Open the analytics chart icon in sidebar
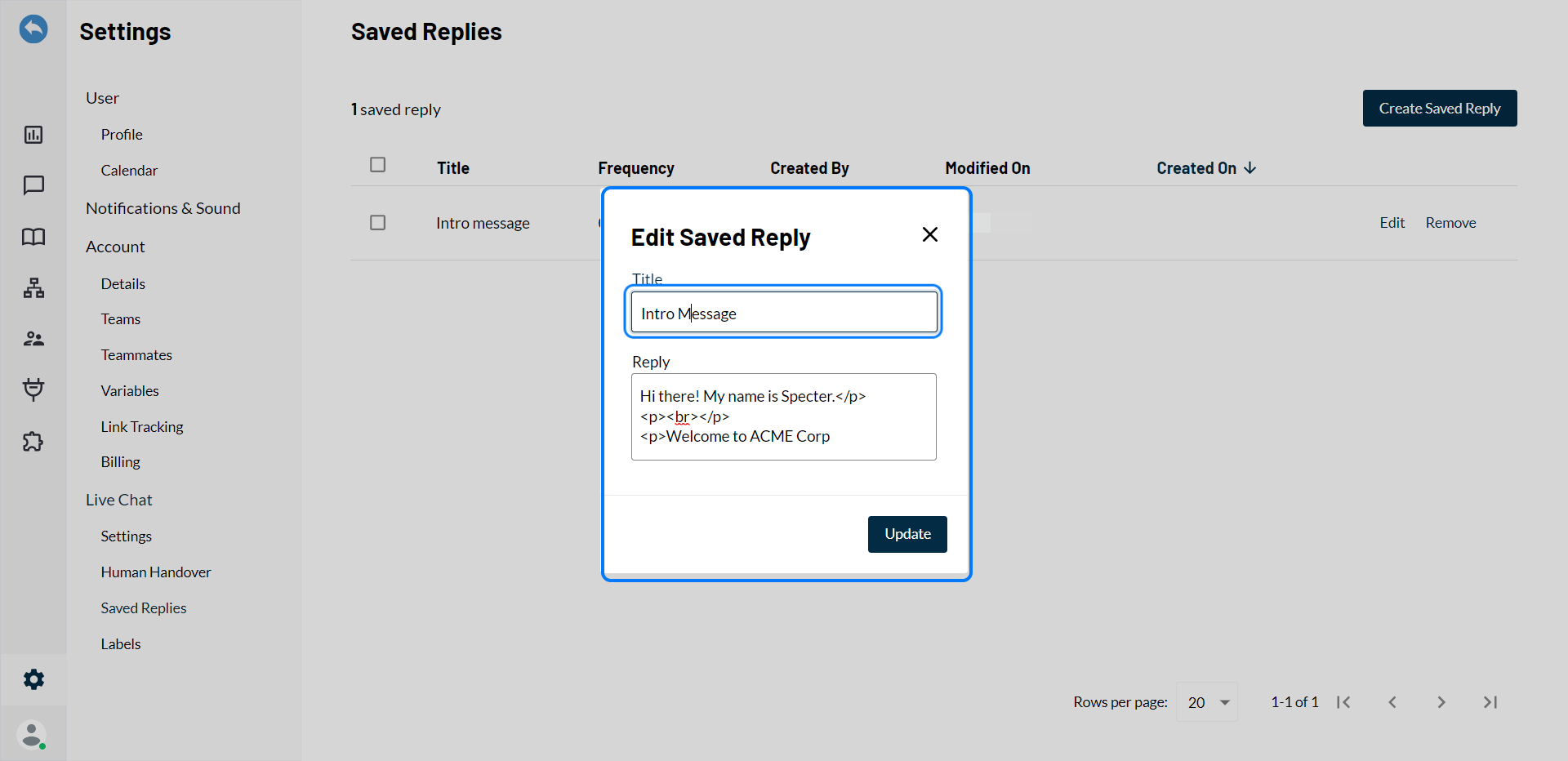1568x761 pixels. pos(33,135)
